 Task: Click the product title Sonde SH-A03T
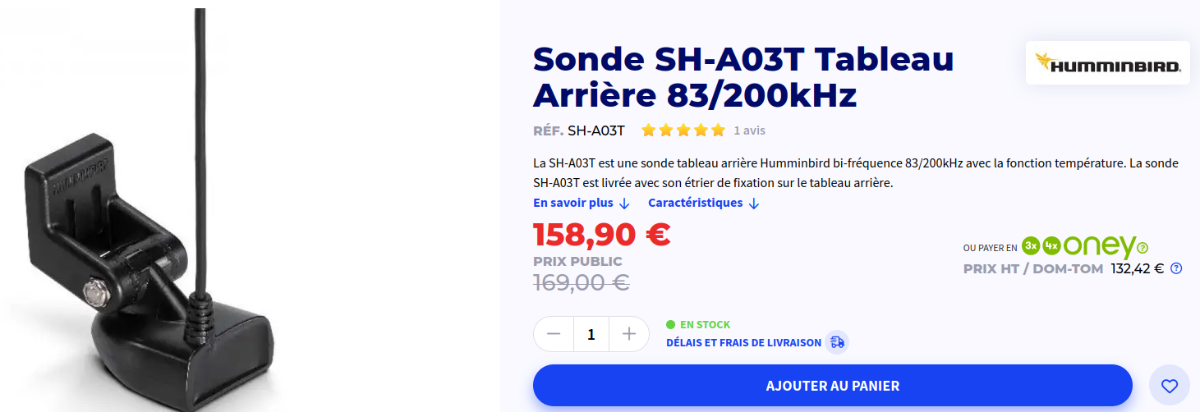(743, 77)
